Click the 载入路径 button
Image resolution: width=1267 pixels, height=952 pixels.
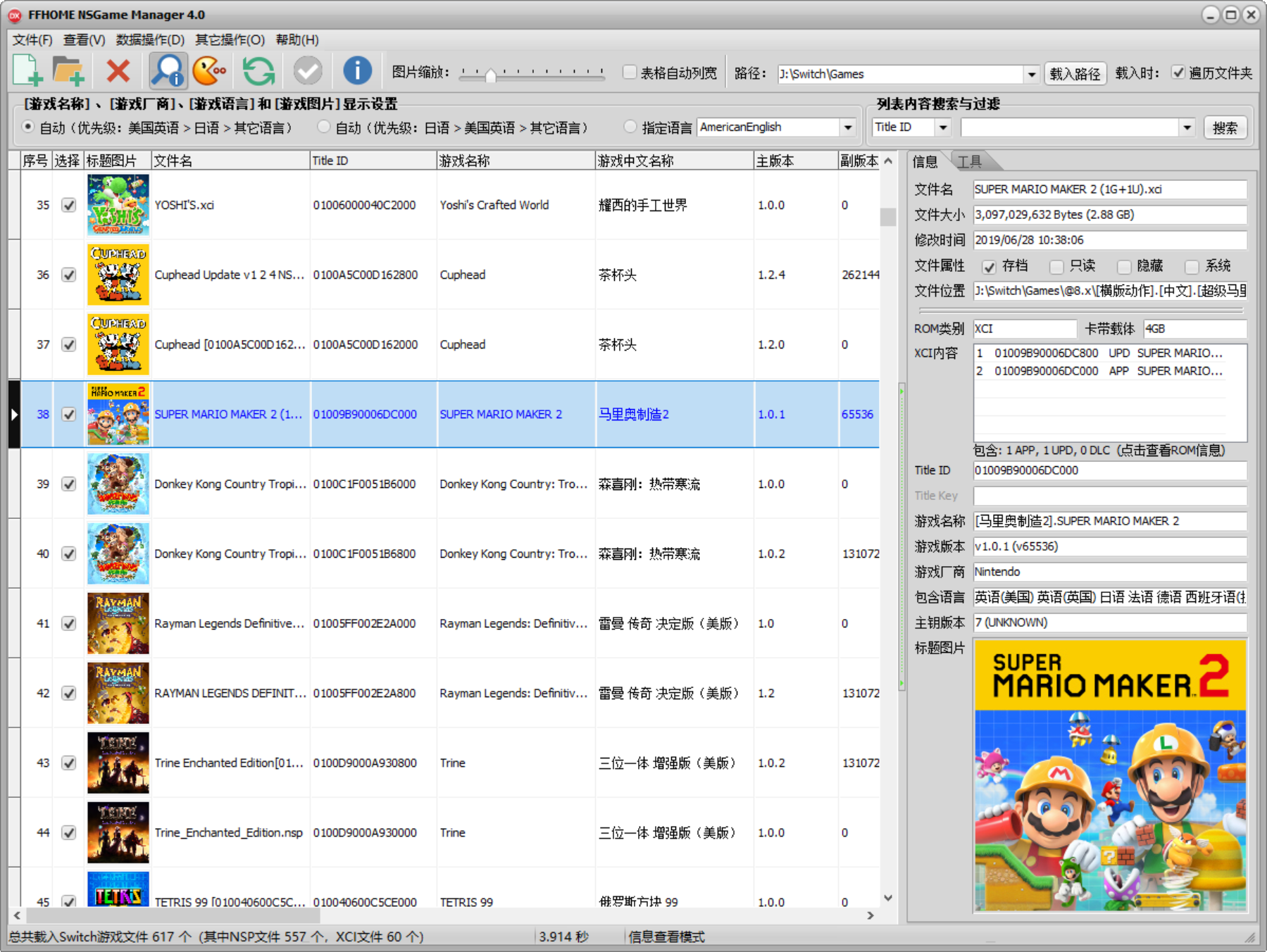click(x=1075, y=74)
